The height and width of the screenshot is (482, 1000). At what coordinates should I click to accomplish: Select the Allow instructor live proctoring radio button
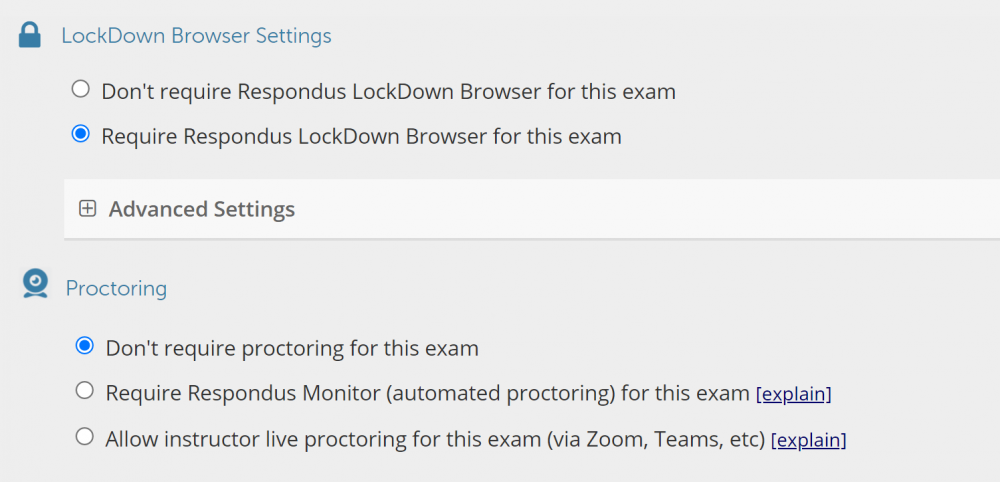point(85,436)
